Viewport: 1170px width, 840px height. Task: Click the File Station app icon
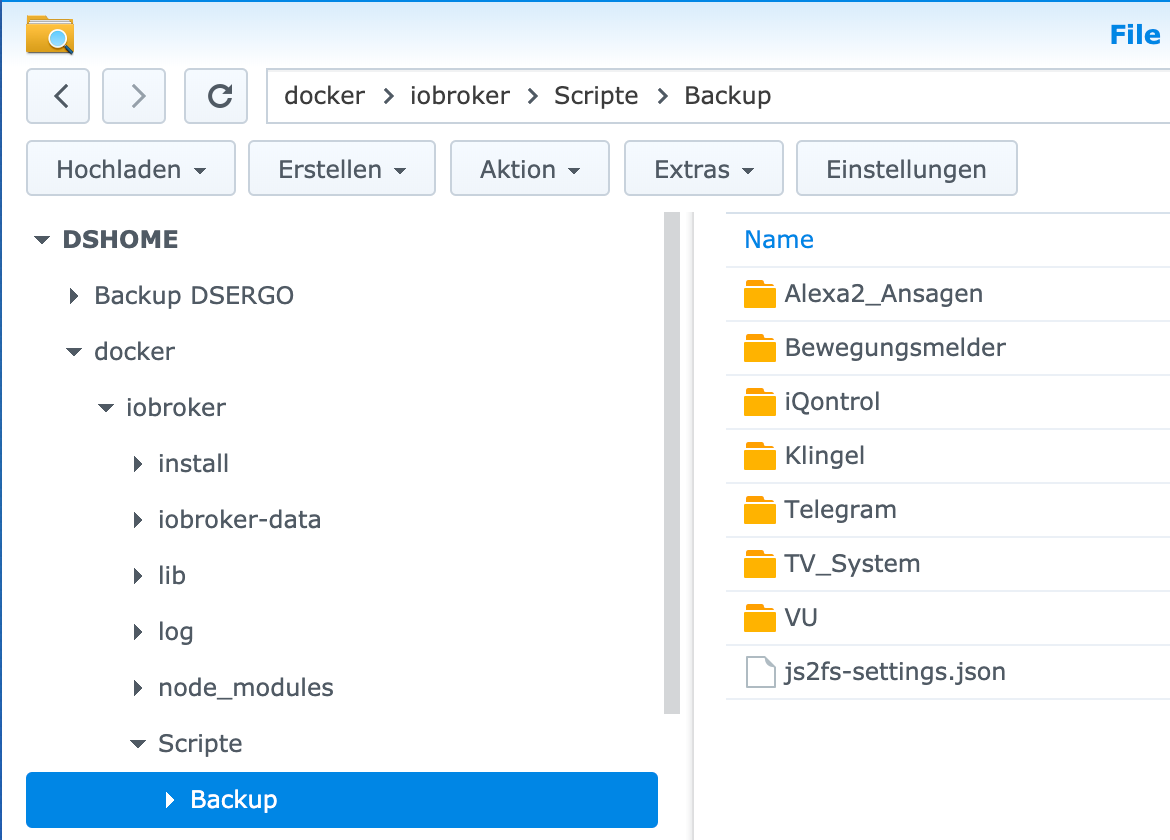tap(50, 35)
